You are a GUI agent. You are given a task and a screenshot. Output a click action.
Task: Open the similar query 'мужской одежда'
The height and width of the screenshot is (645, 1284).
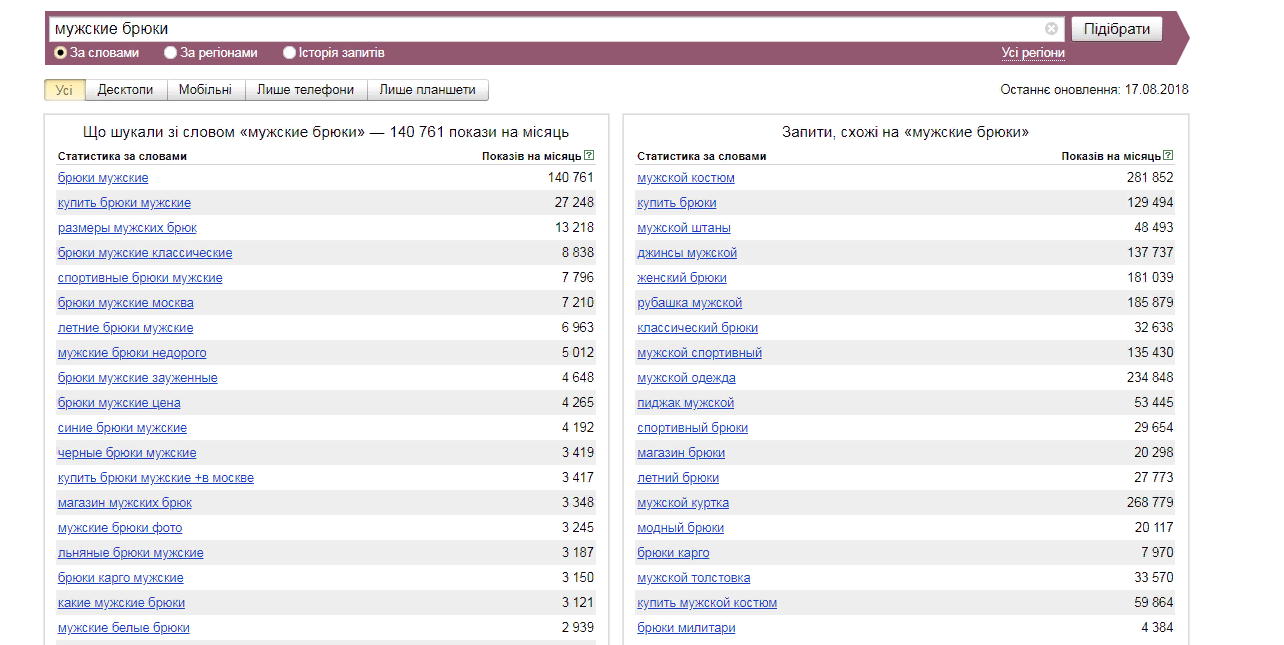(x=686, y=378)
